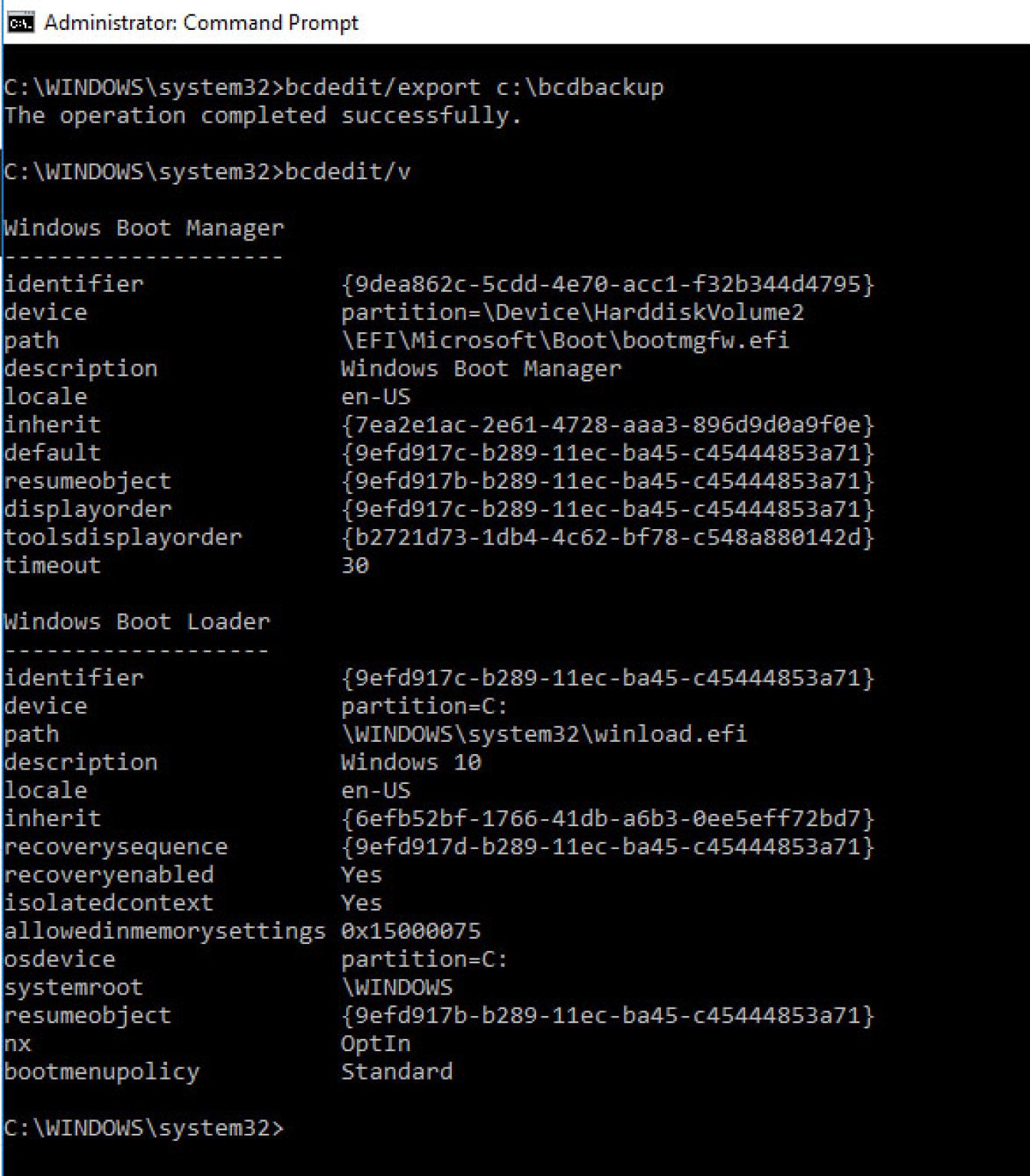Select the identifier GUID 9dea862c-5cdd-4e70
The image size is (1030, 1176).
coord(609,283)
